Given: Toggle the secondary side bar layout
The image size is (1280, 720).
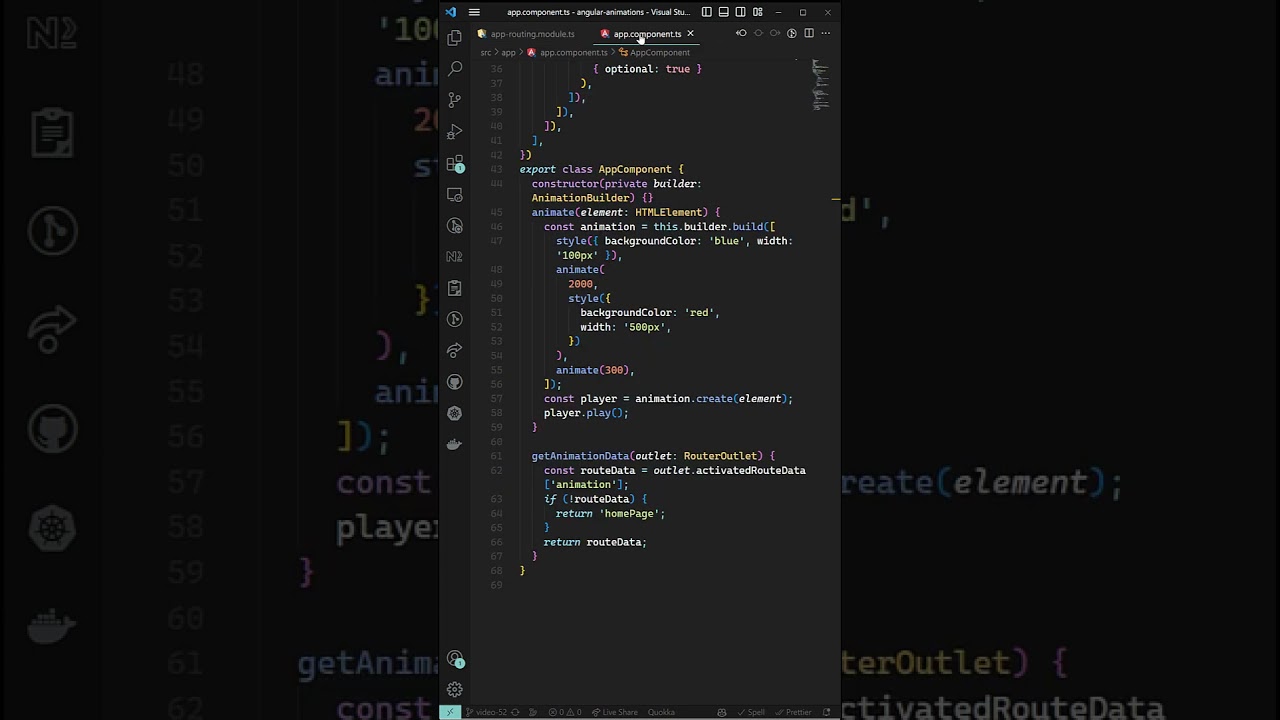Looking at the screenshot, I should point(740,12).
